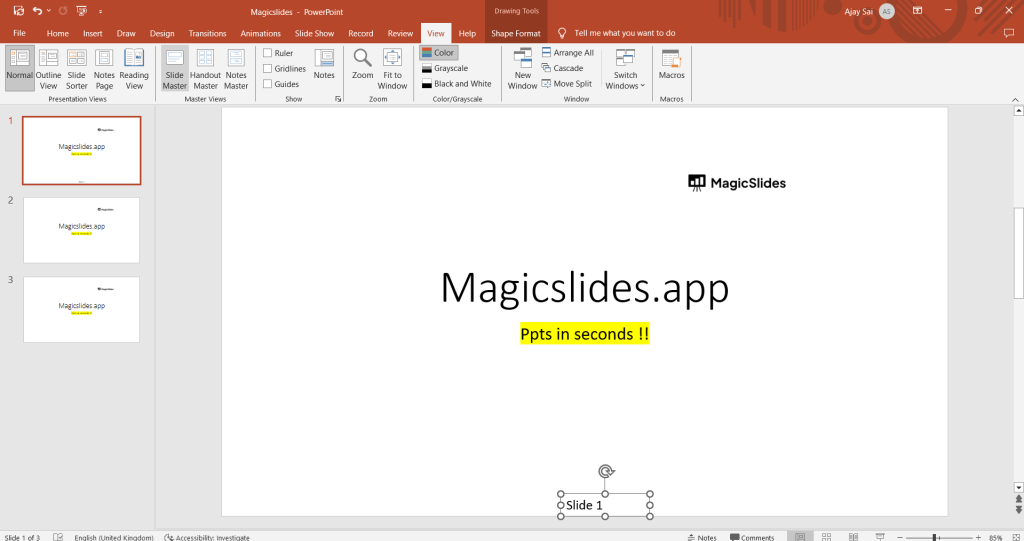Enable the Guides checkbox
Screen dimensions: 1024x541
click(268, 84)
